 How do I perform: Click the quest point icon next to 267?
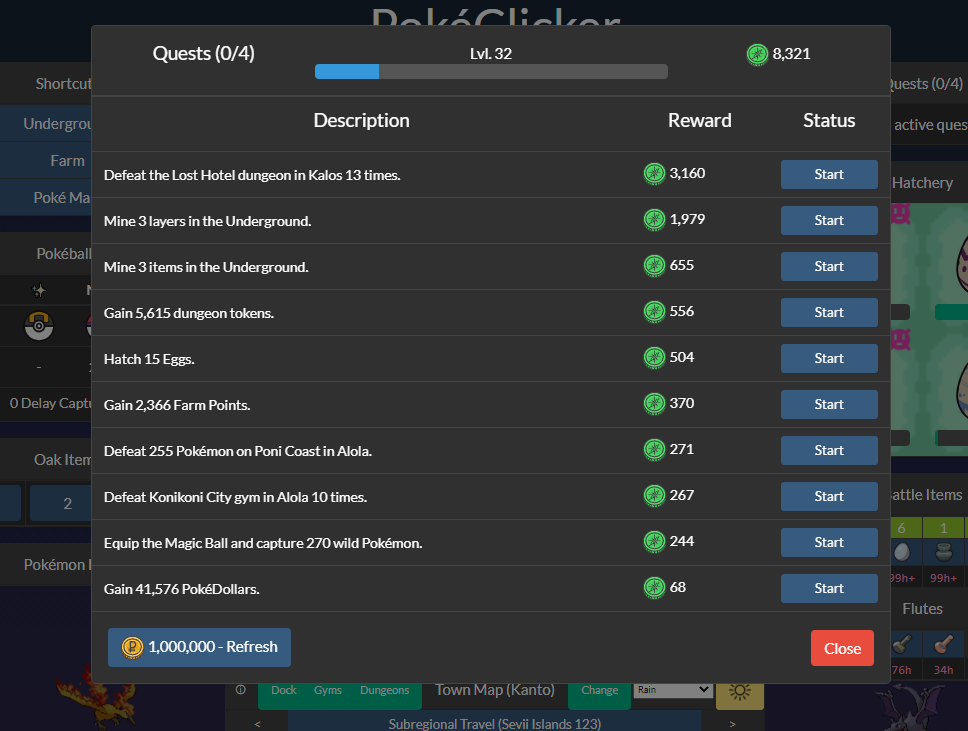click(x=654, y=495)
